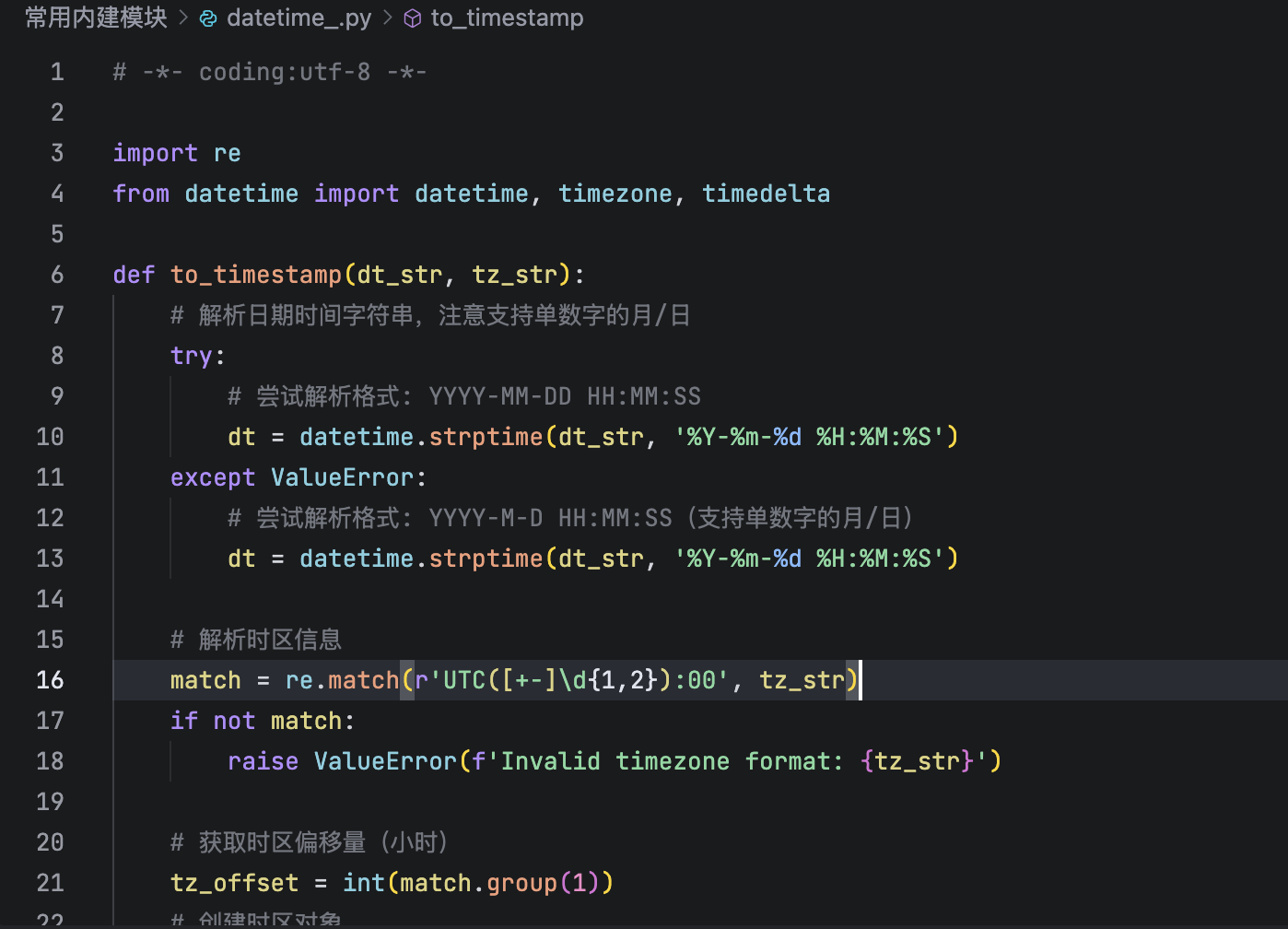
Task: Click line number 1 in the gutter
Action: [56, 71]
